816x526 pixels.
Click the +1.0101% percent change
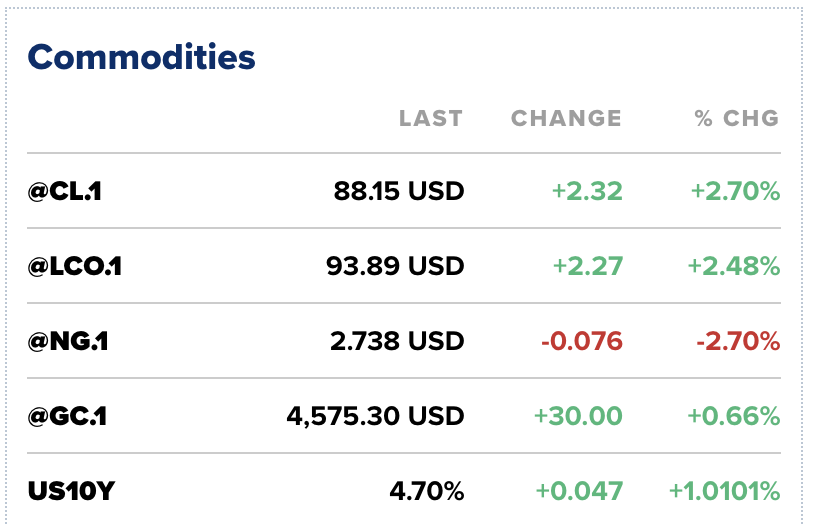pos(724,491)
